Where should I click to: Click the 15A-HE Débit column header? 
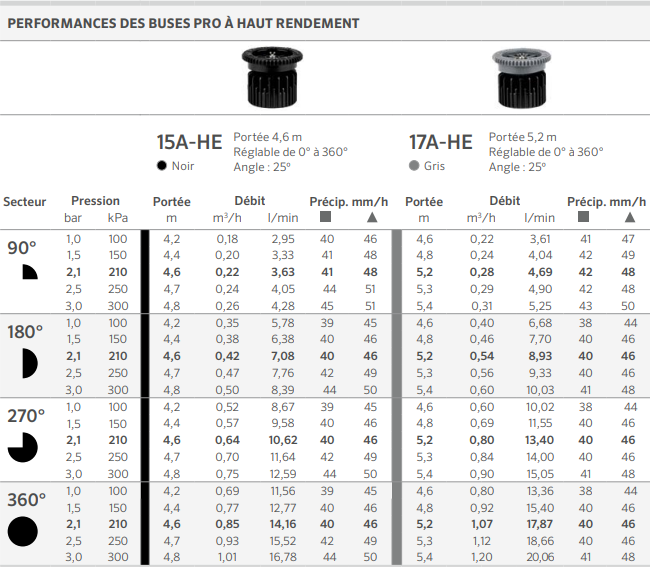coord(250,201)
